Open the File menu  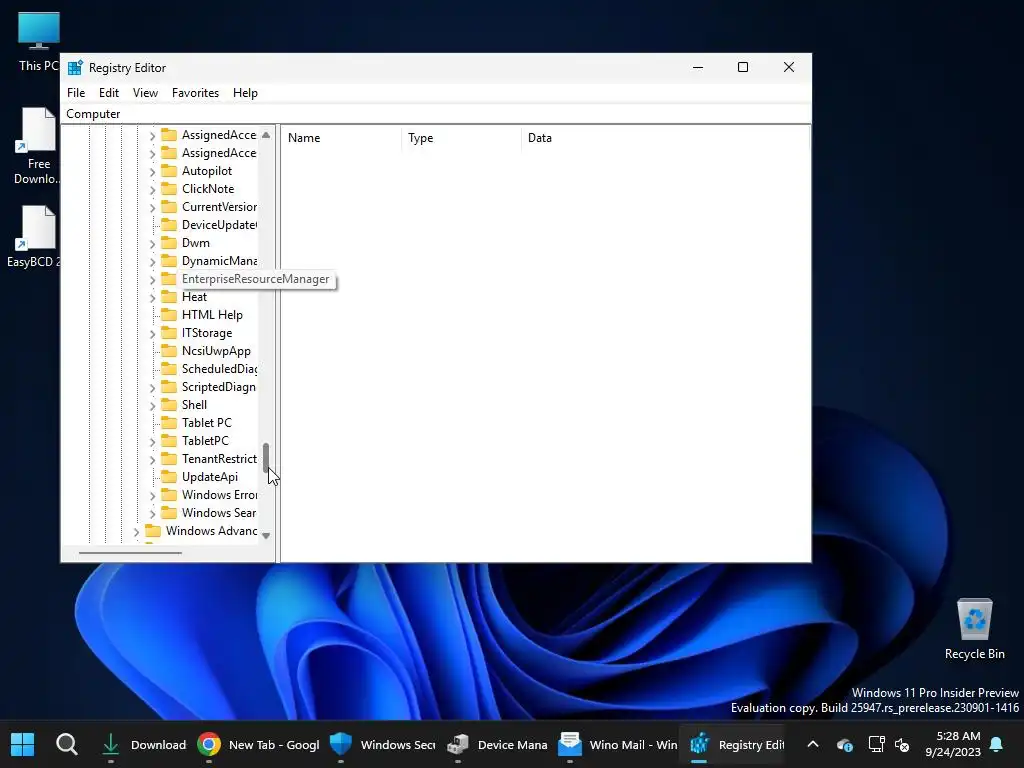pyautogui.click(x=76, y=93)
